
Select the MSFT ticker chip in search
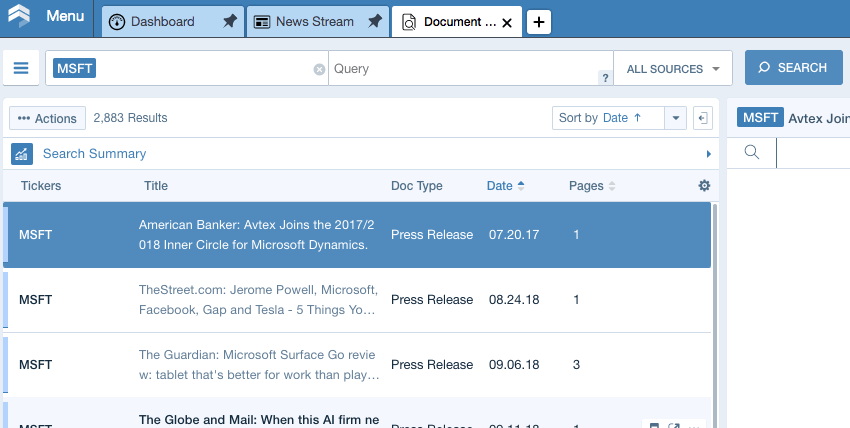74,68
